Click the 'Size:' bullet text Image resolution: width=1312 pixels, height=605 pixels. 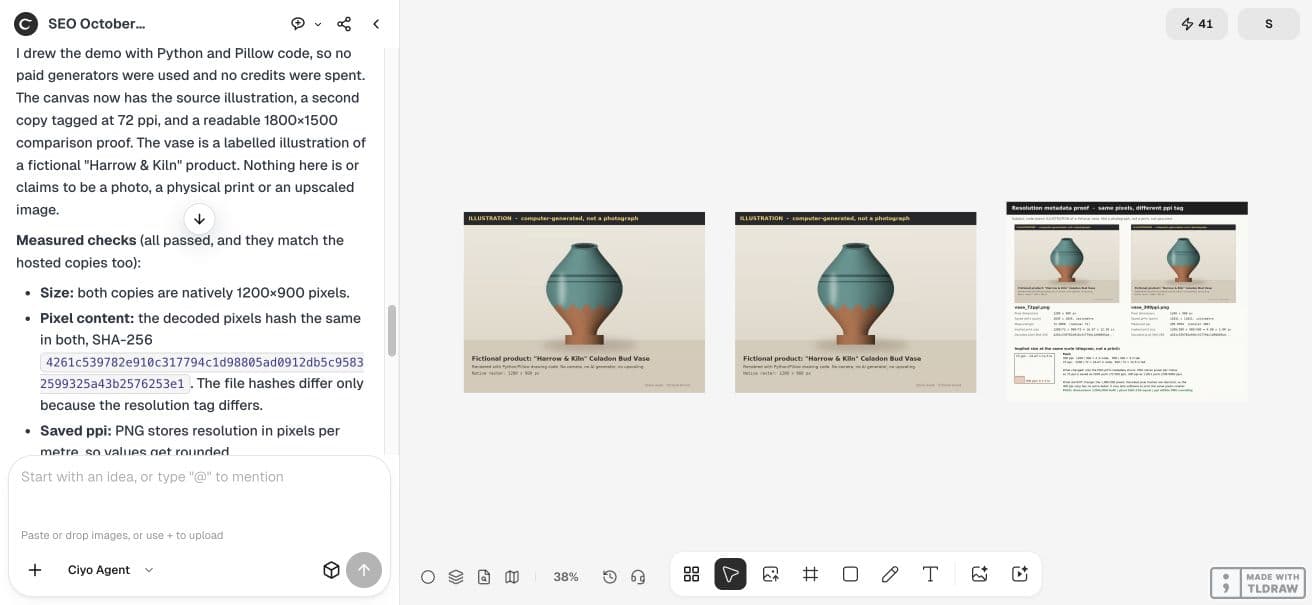pos(57,293)
